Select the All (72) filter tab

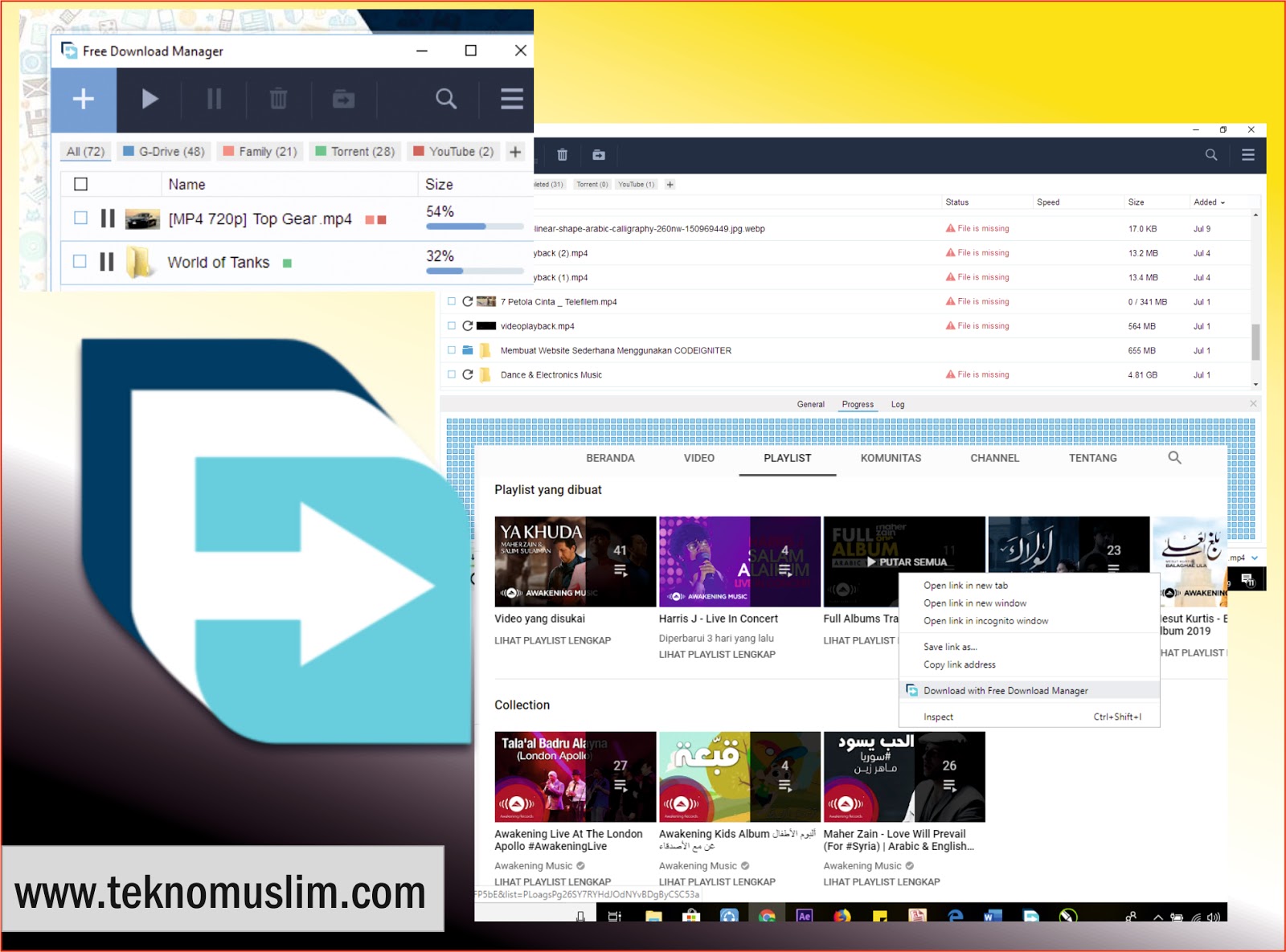[85, 151]
